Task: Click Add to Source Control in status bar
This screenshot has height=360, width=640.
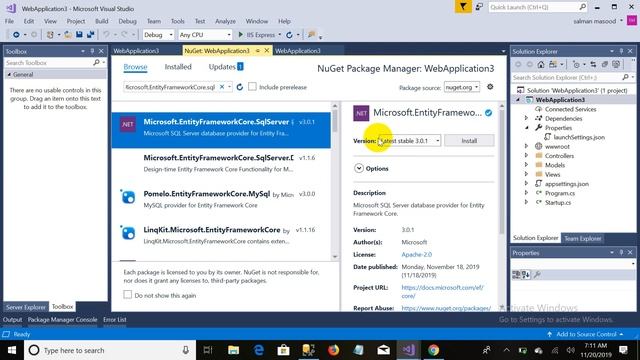Action: (586, 334)
